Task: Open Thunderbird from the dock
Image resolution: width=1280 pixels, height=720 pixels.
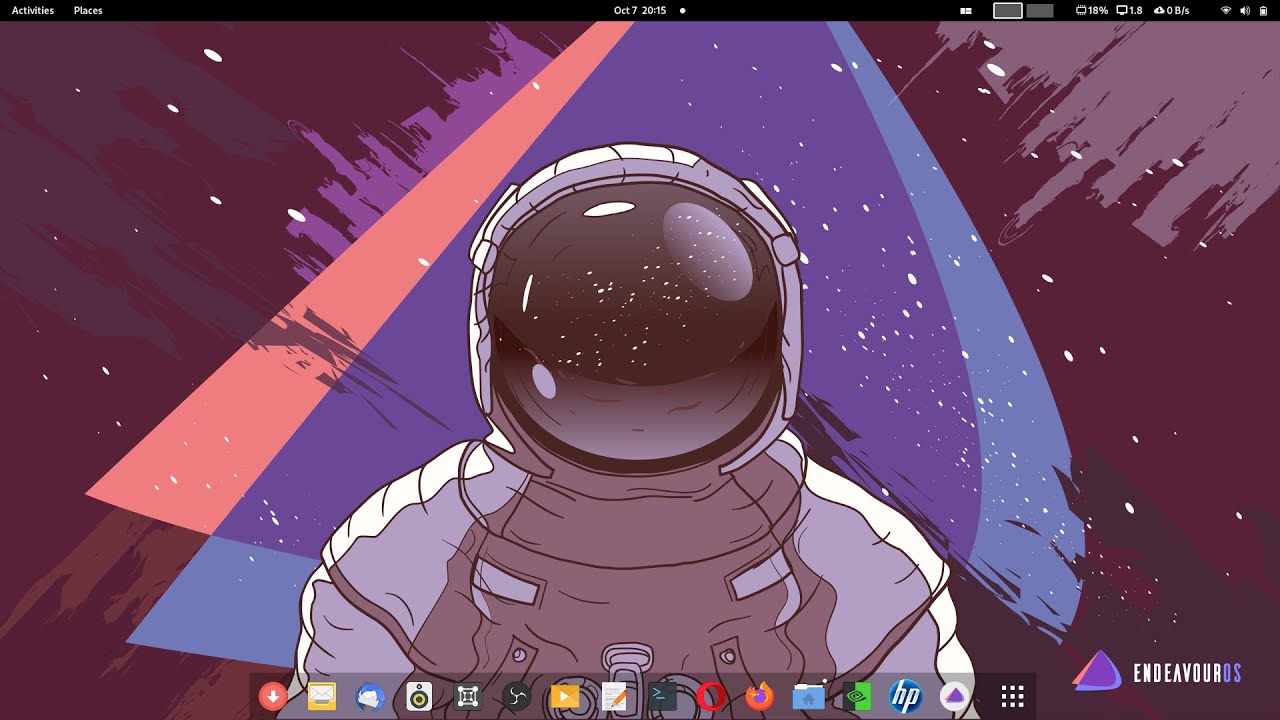Action: 370,696
